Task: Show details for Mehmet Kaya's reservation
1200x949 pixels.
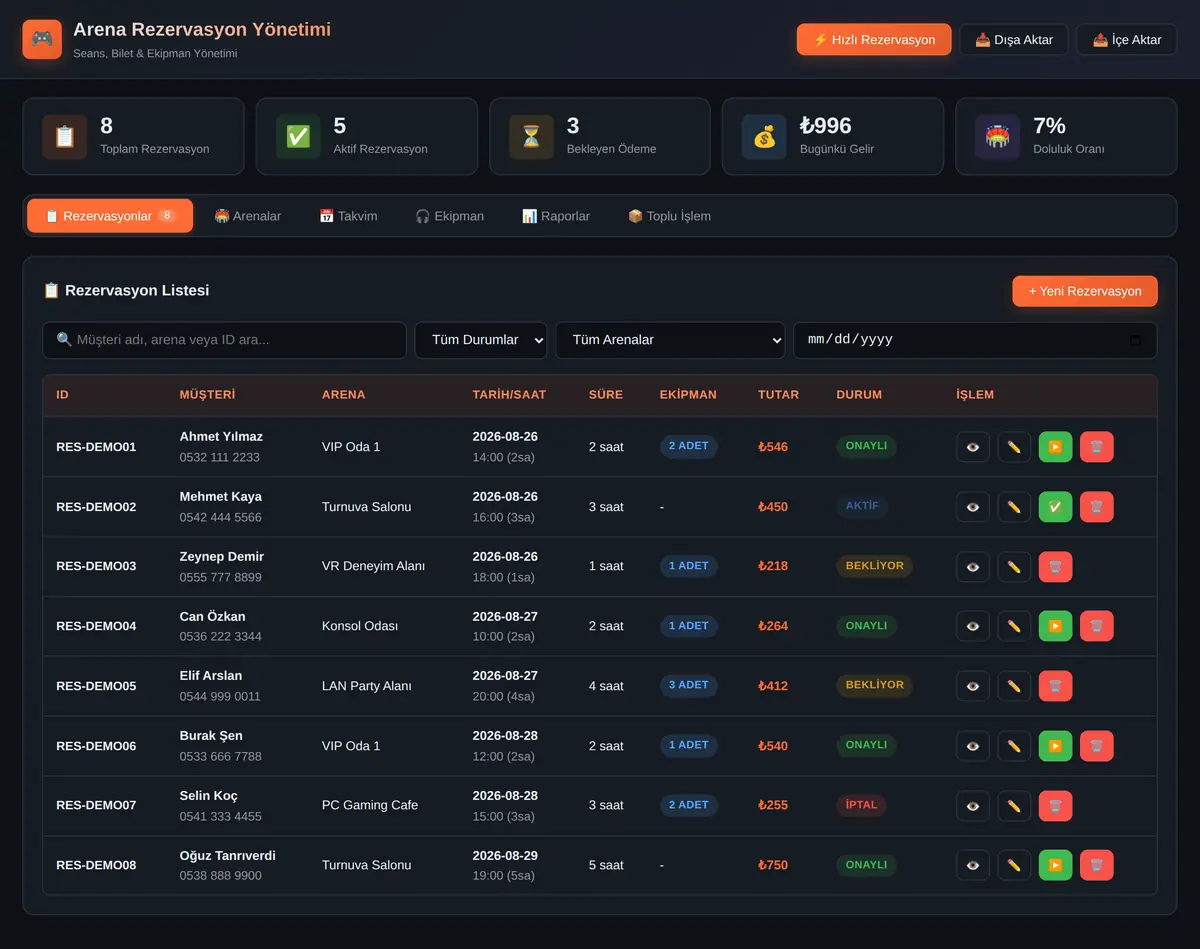Action: (973, 507)
